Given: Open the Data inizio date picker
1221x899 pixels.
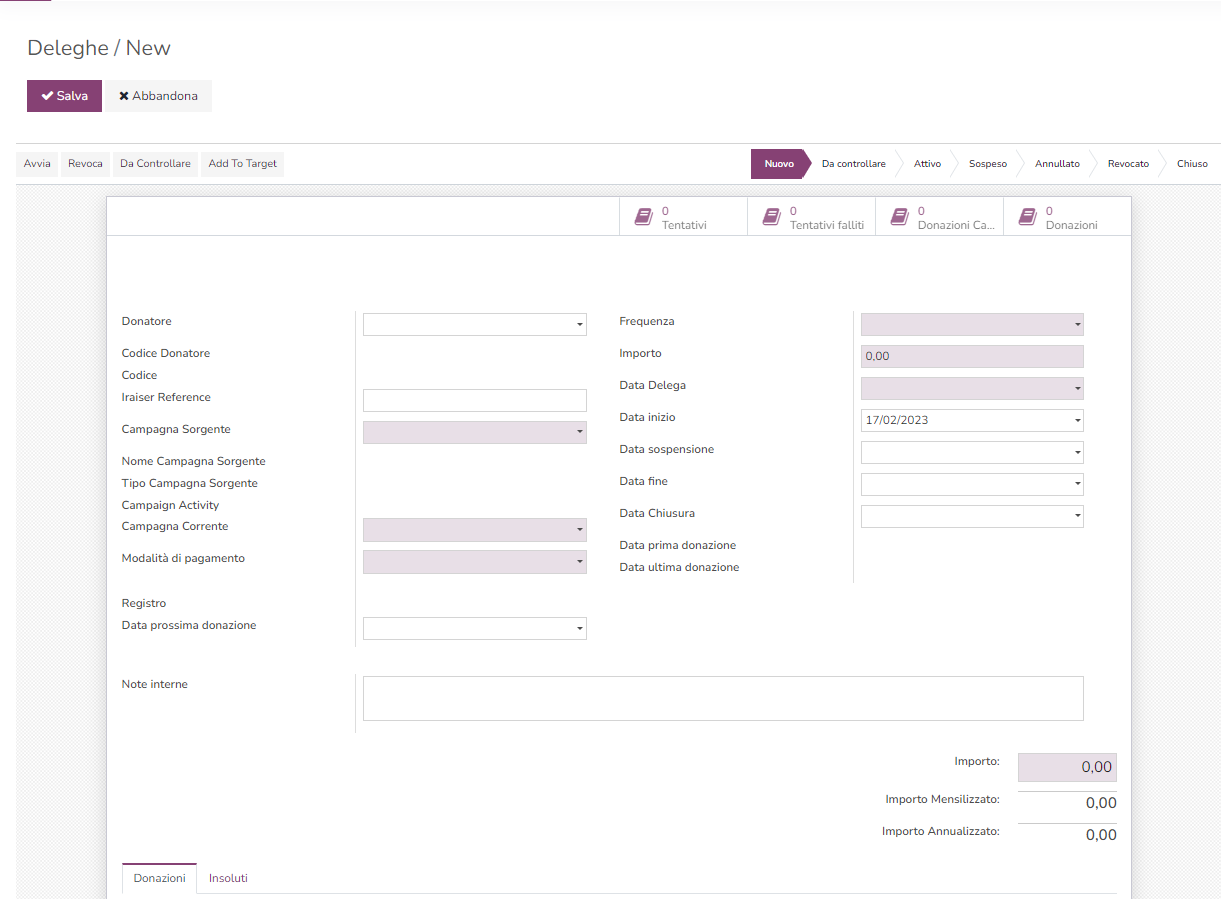Looking at the screenshot, I should 971,420.
